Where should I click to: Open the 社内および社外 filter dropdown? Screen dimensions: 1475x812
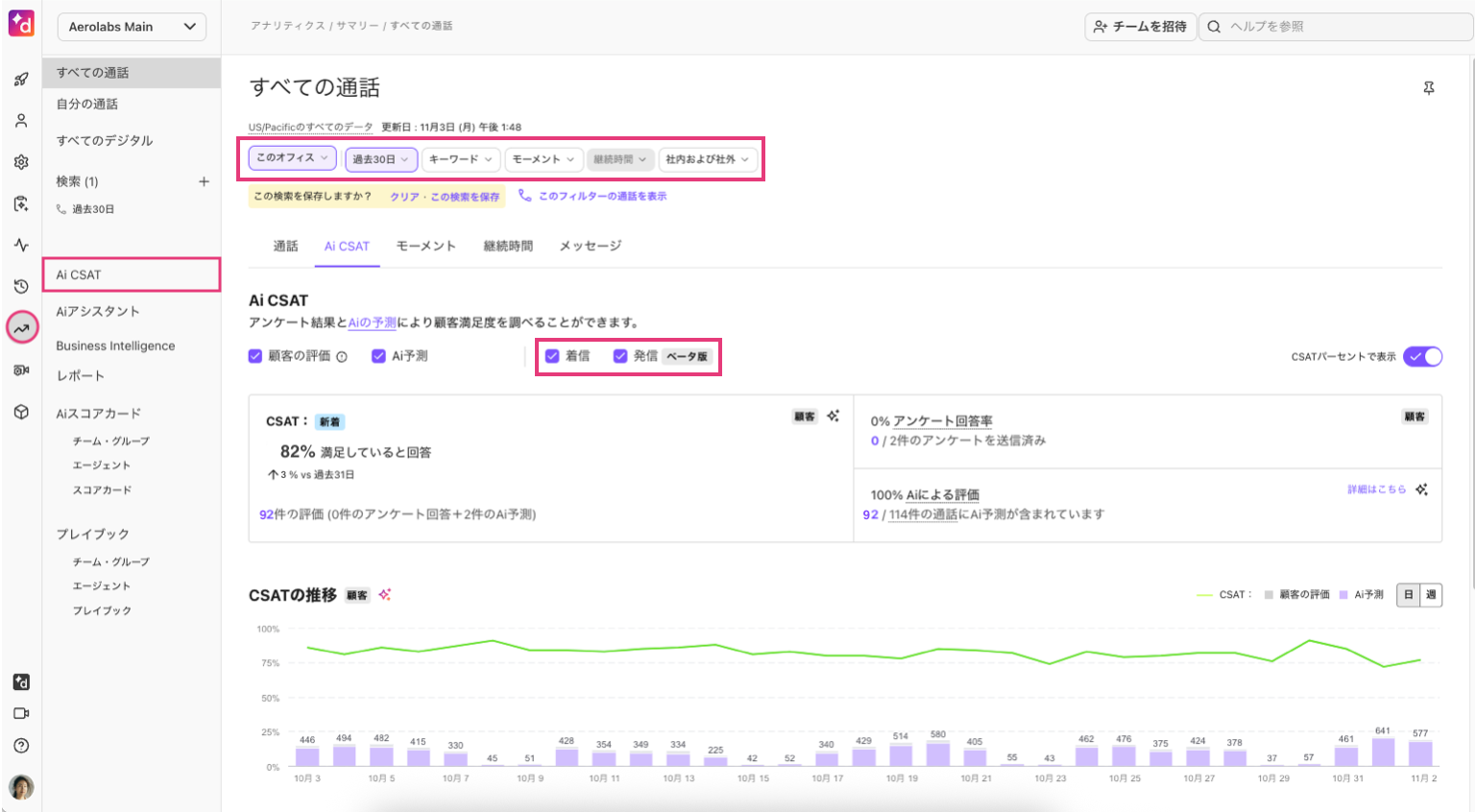[707, 159]
